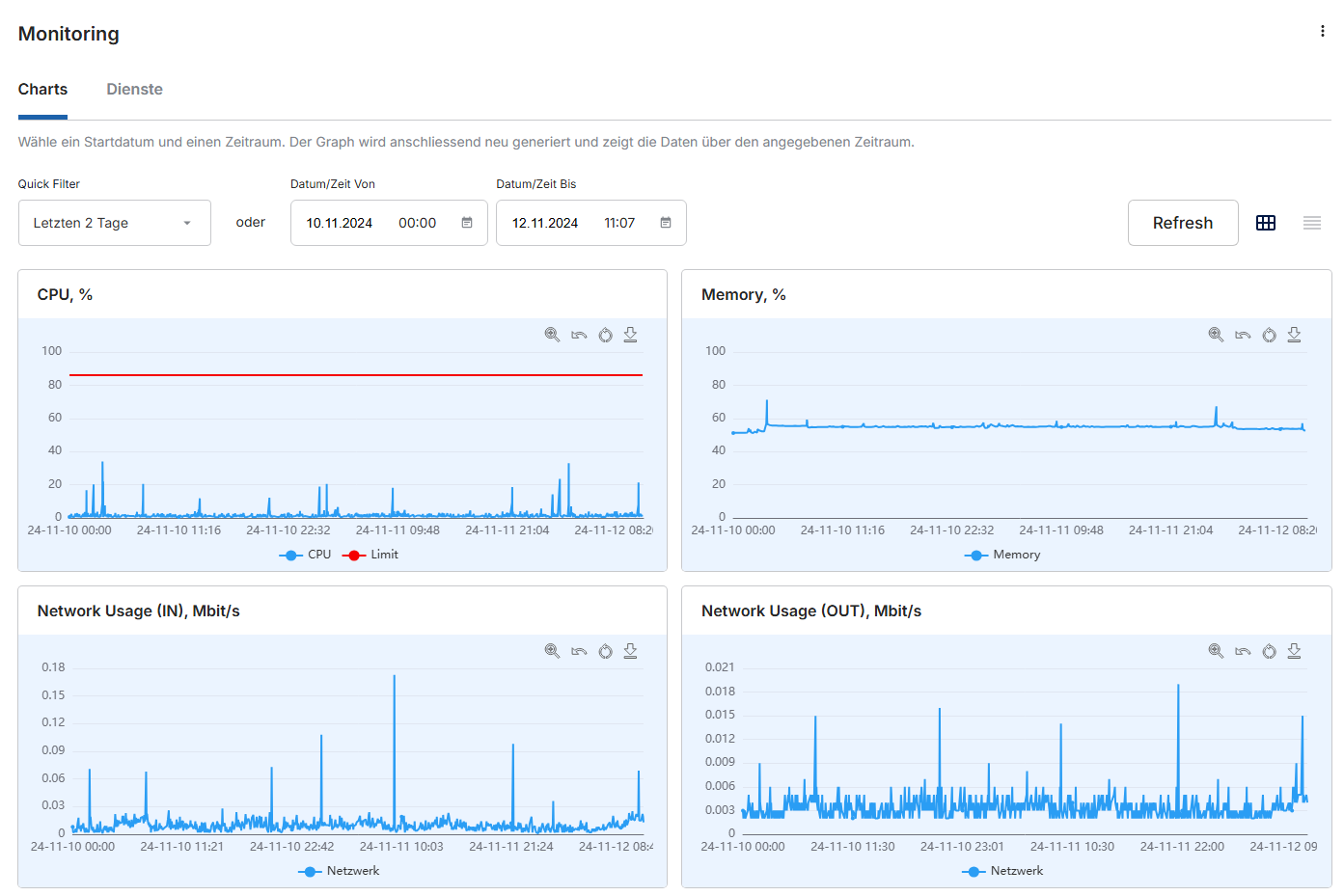Reset the Memory chart view

point(1269,335)
